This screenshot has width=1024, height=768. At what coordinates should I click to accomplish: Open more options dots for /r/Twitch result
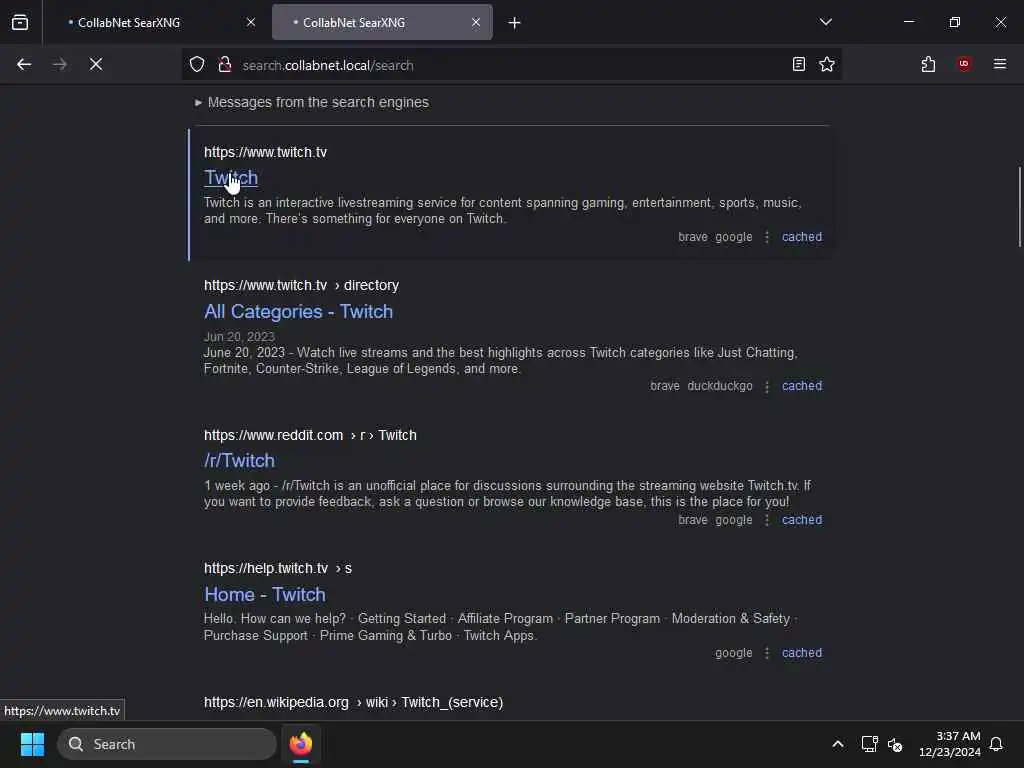767,520
